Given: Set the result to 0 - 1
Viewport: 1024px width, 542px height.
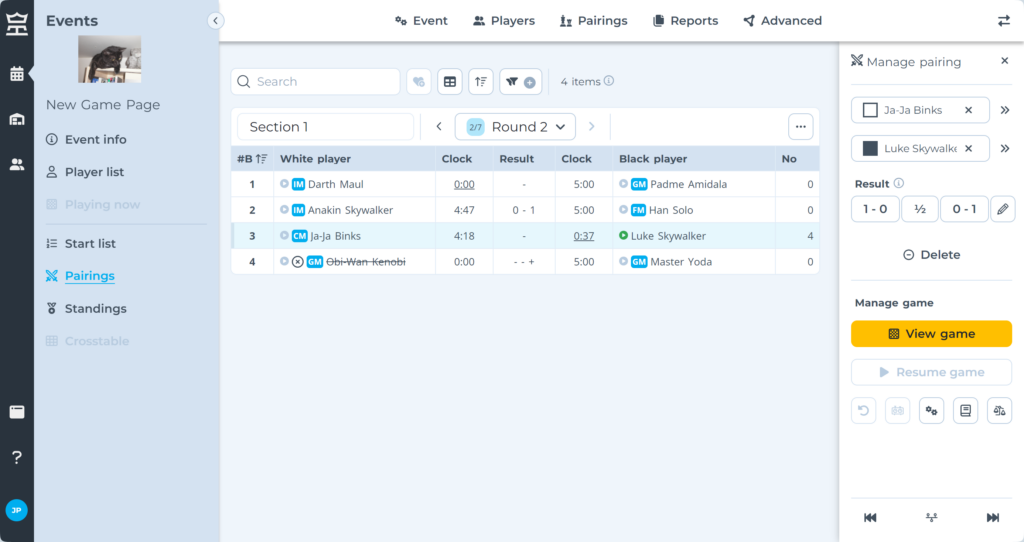Looking at the screenshot, I should point(964,209).
